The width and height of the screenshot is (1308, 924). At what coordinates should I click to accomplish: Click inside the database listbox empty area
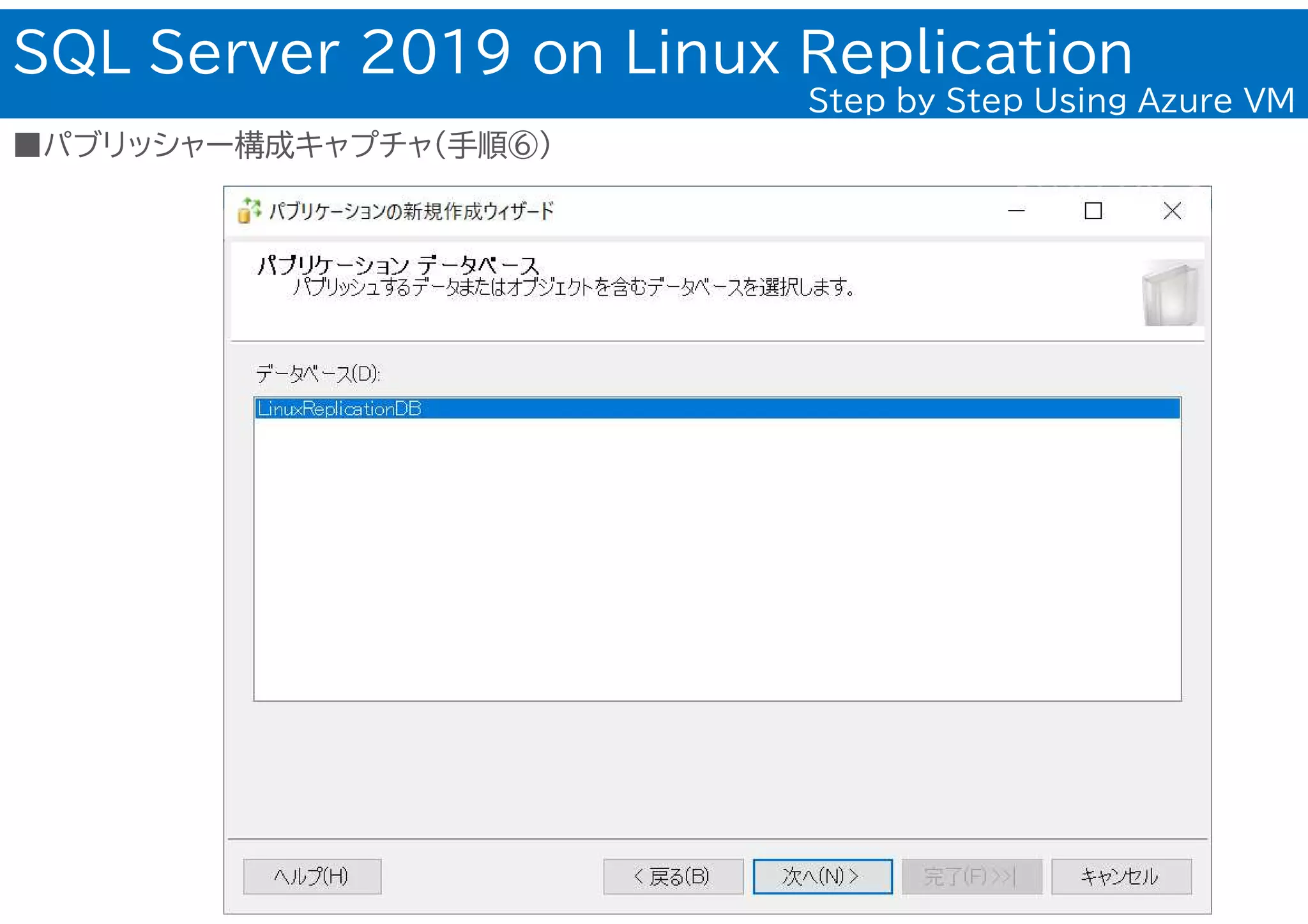click(x=717, y=559)
